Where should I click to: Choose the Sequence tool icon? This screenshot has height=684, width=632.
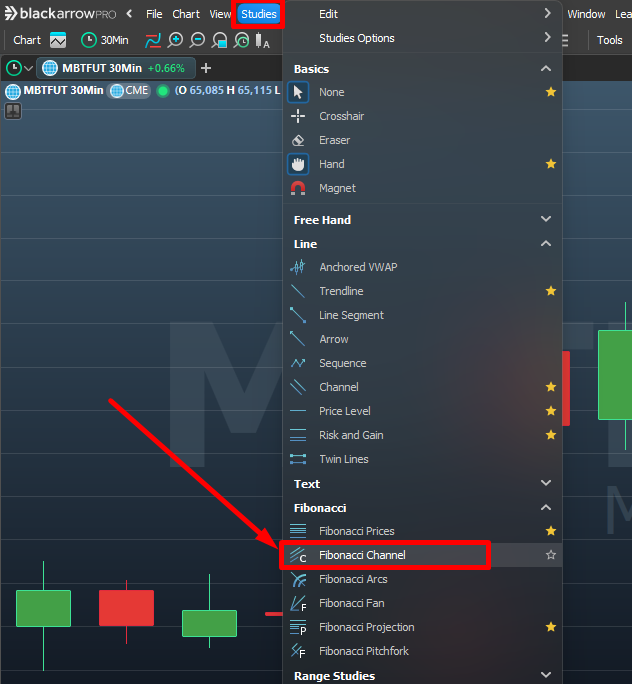[x=298, y=363]
